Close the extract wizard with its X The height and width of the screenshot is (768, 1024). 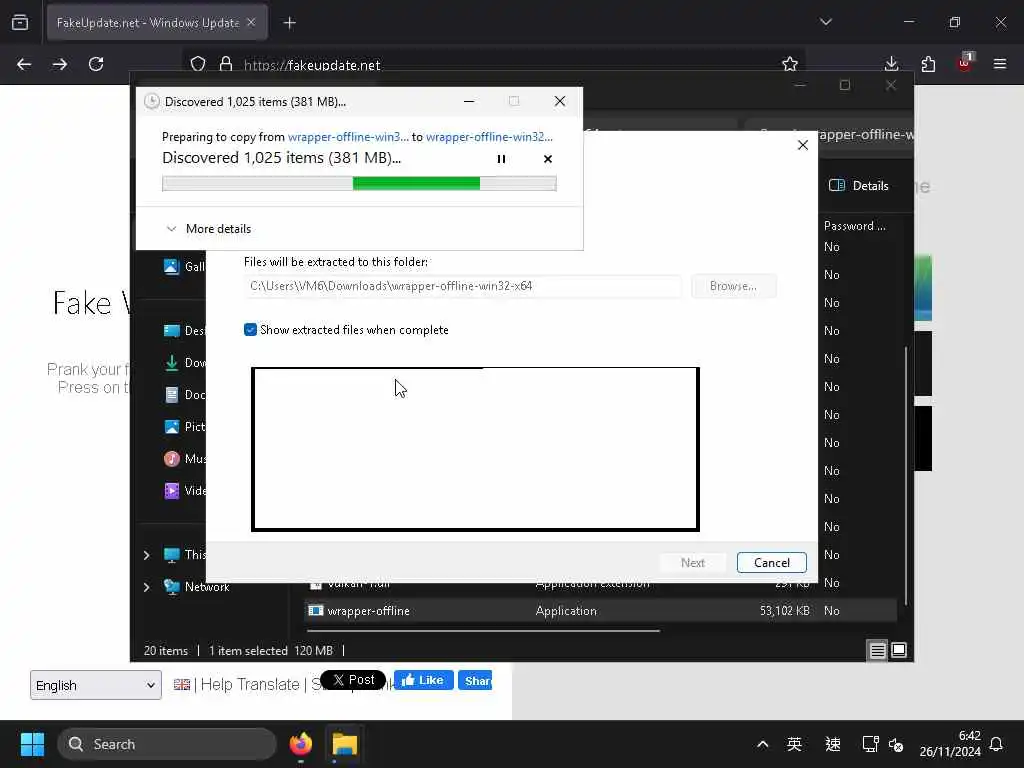pos(803,145)
